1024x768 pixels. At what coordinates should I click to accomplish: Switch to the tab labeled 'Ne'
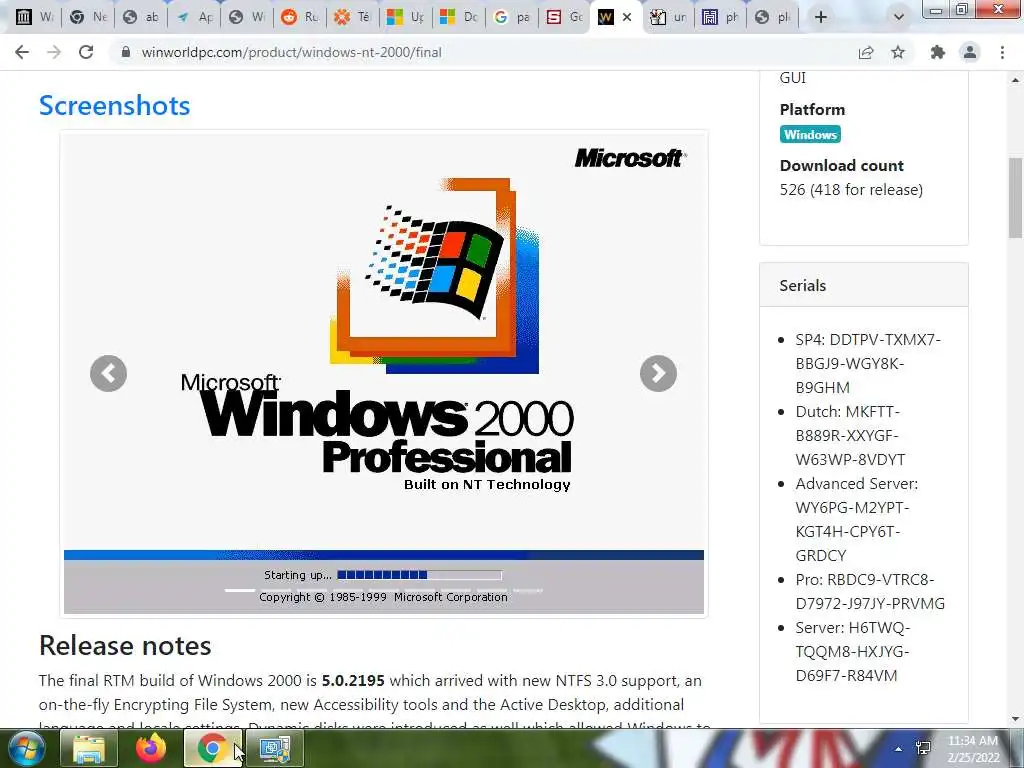point(88,17)
